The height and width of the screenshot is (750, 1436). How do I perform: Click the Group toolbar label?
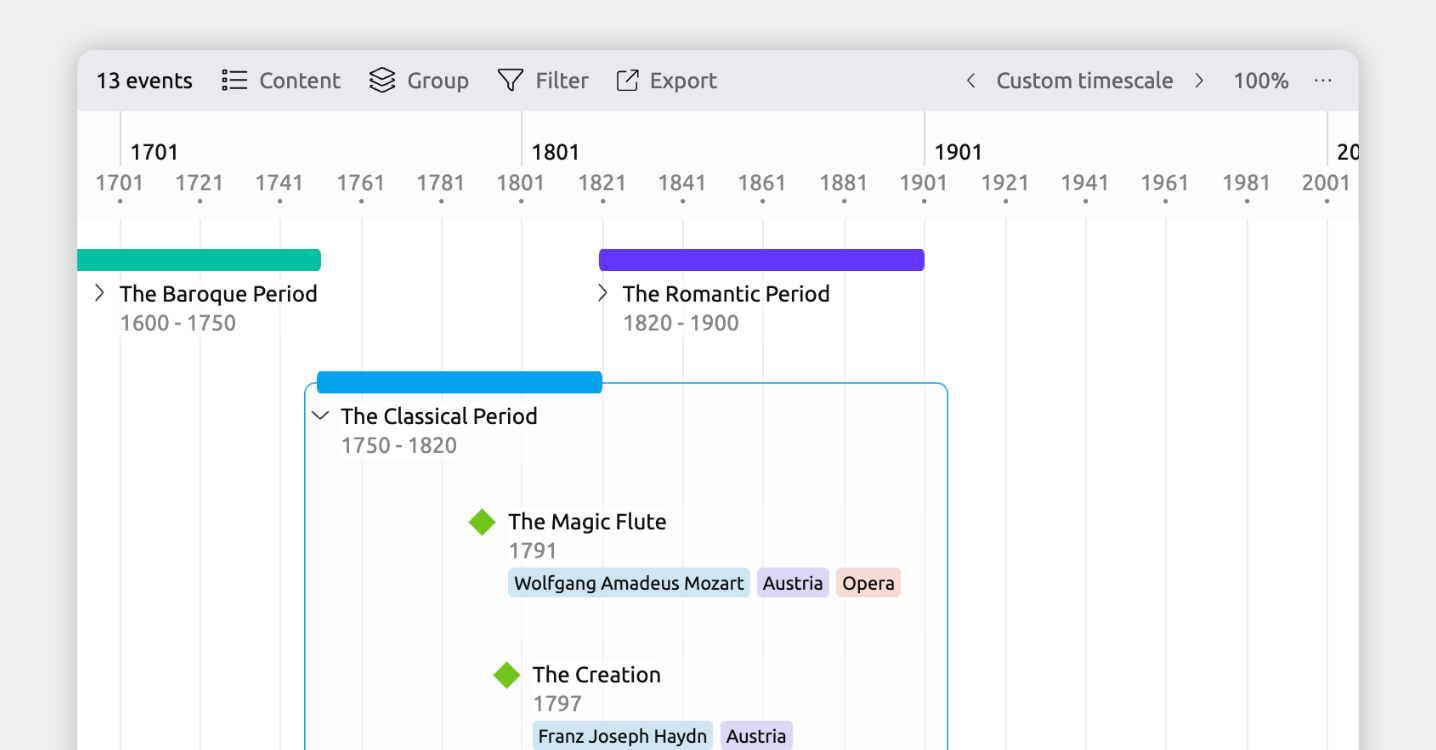tap(438, 81)
